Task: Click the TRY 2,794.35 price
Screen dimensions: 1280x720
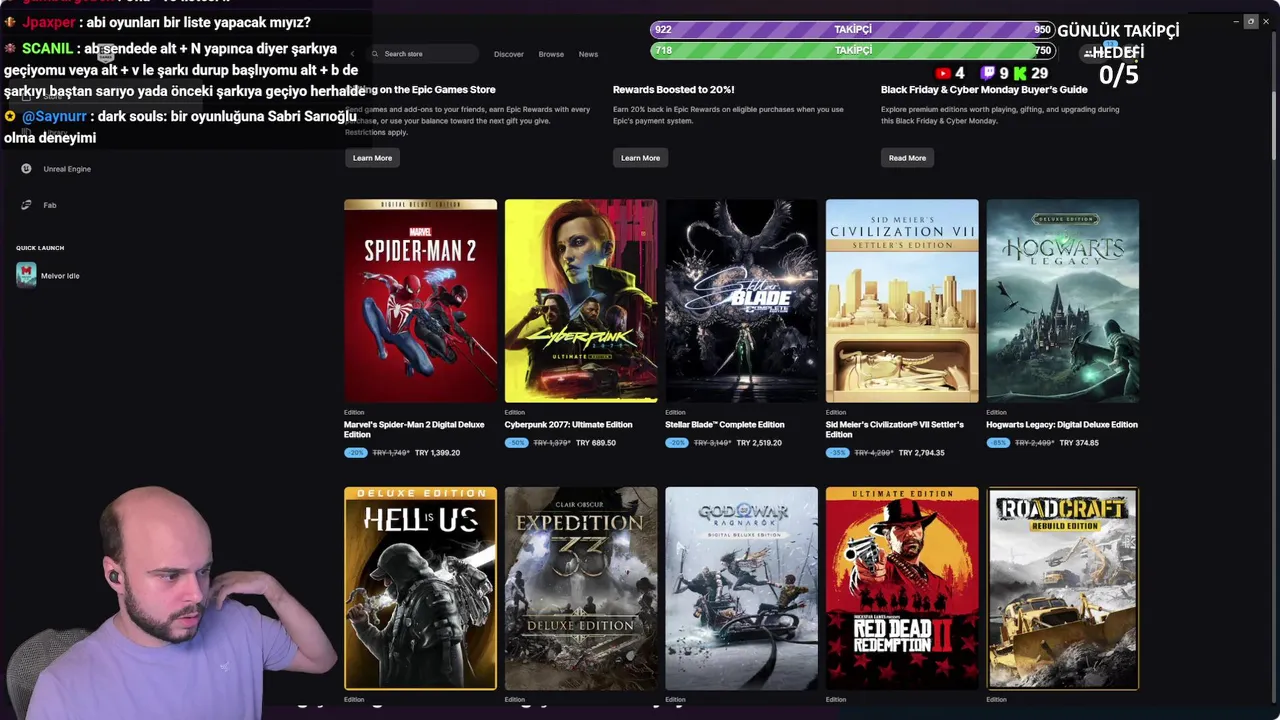Action: pyautogui.click(x=921, y=453)
